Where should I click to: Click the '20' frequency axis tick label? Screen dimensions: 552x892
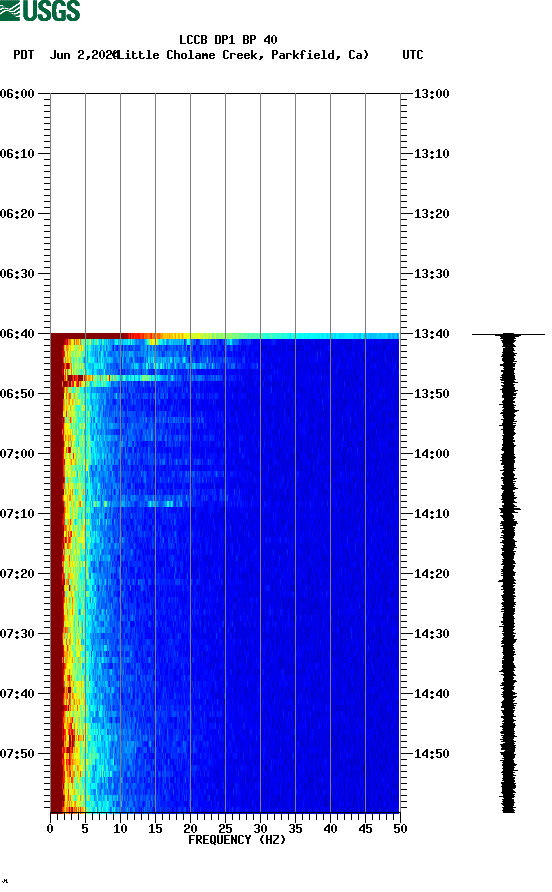pyautogui.click(x=190, y=829)
